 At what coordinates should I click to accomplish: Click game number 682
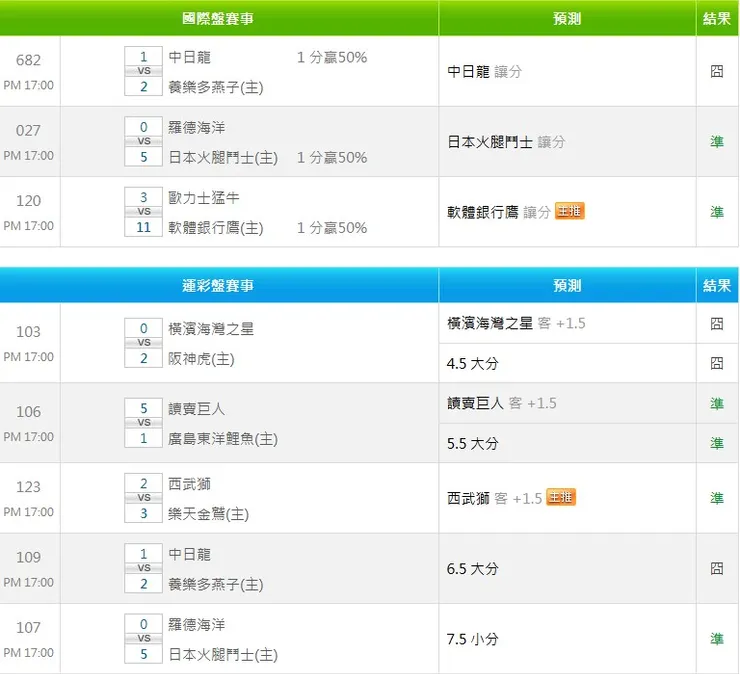[28, 60]
